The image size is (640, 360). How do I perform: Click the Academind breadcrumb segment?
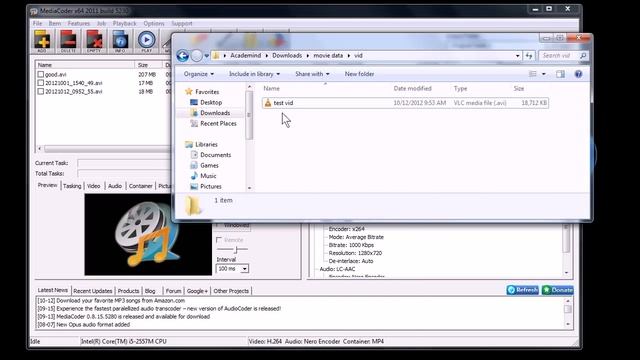pos(245,56)
